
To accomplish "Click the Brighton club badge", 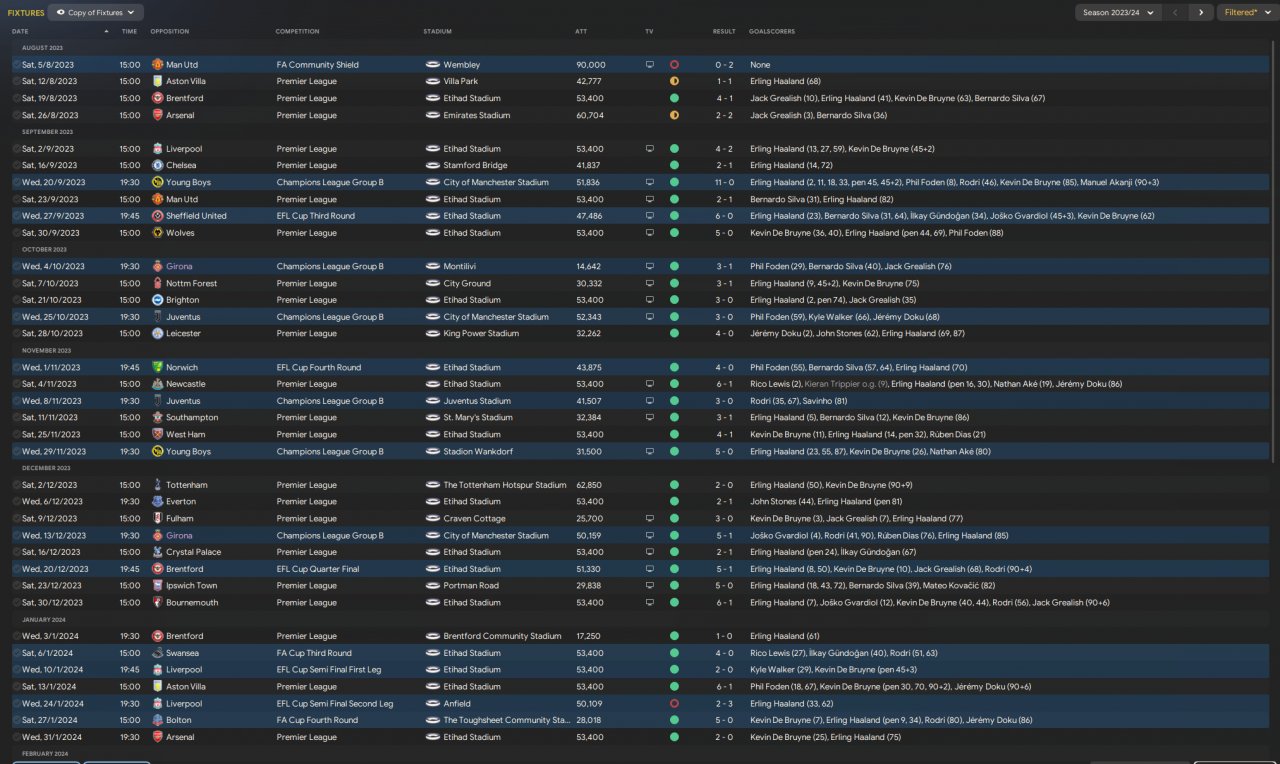I will click(157, 300).
